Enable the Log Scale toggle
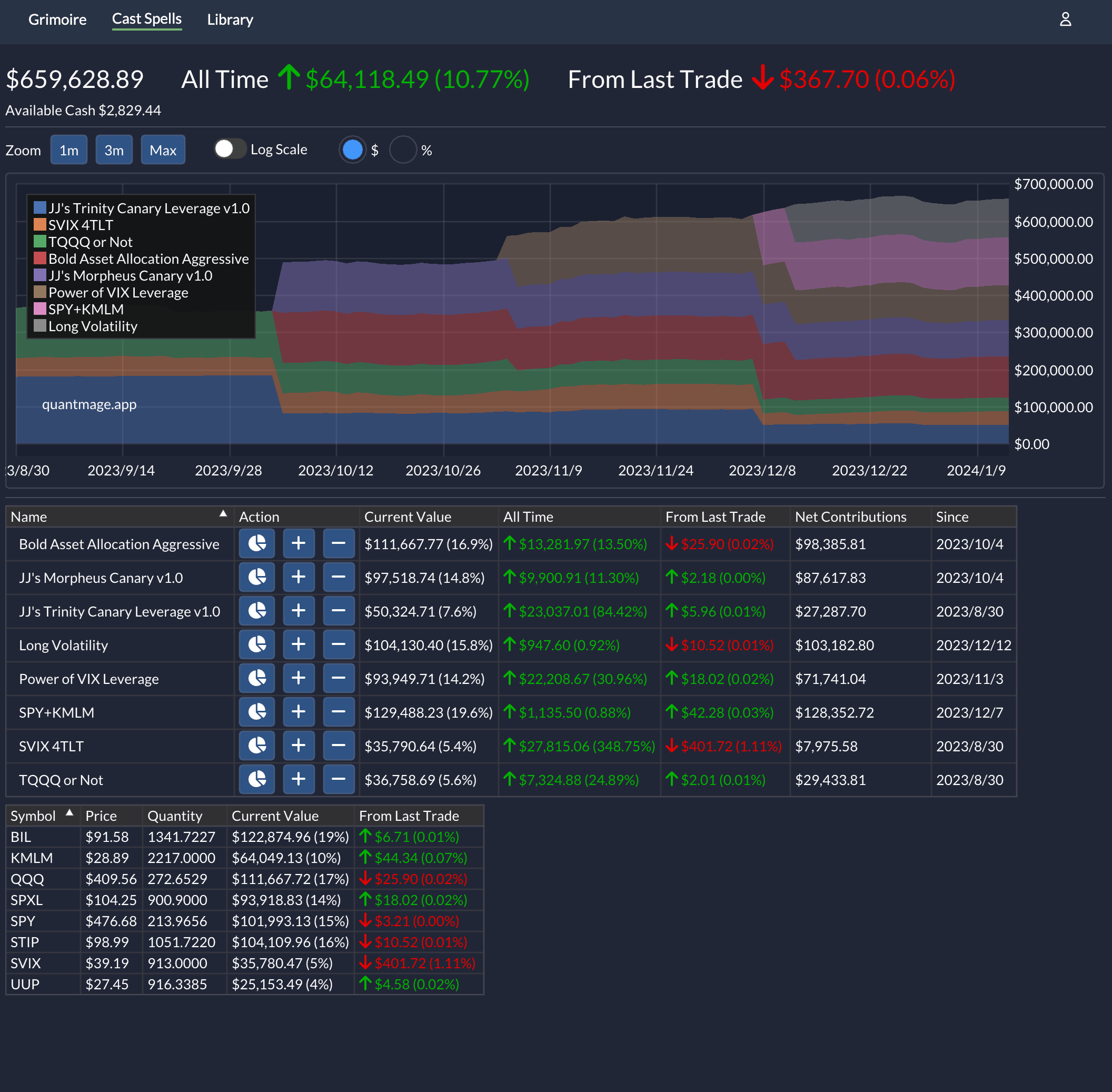 click(230, 149)
